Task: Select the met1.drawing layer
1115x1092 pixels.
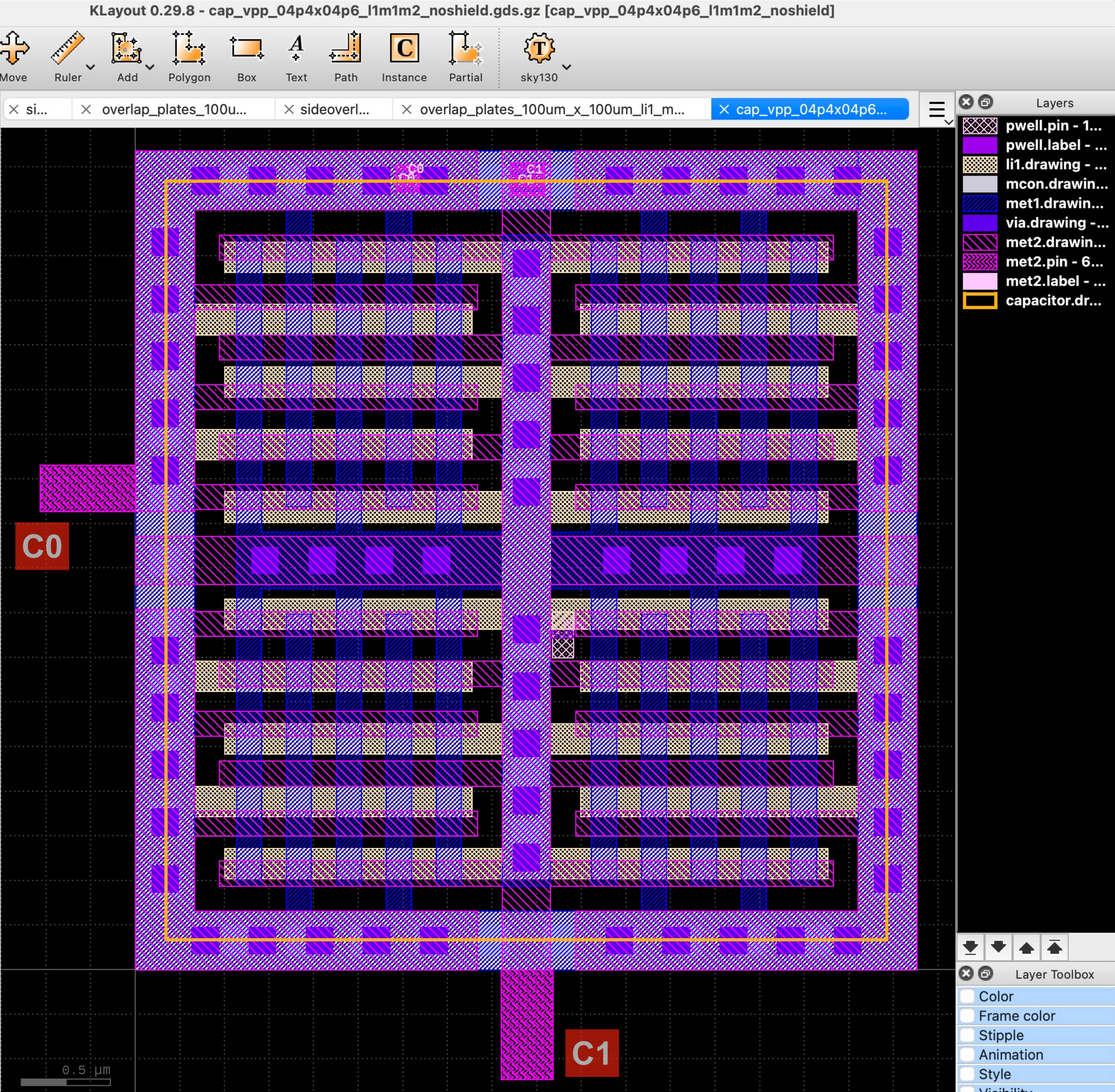Action: pos(1036,203)
